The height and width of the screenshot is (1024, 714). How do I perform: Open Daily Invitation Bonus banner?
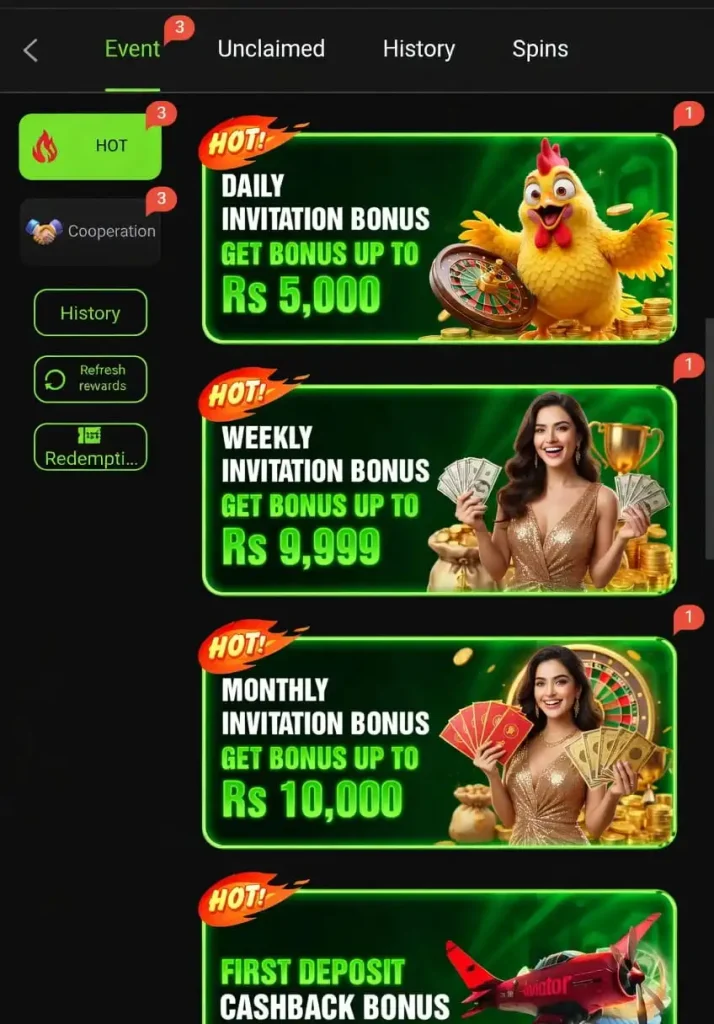tap(439, 238)
